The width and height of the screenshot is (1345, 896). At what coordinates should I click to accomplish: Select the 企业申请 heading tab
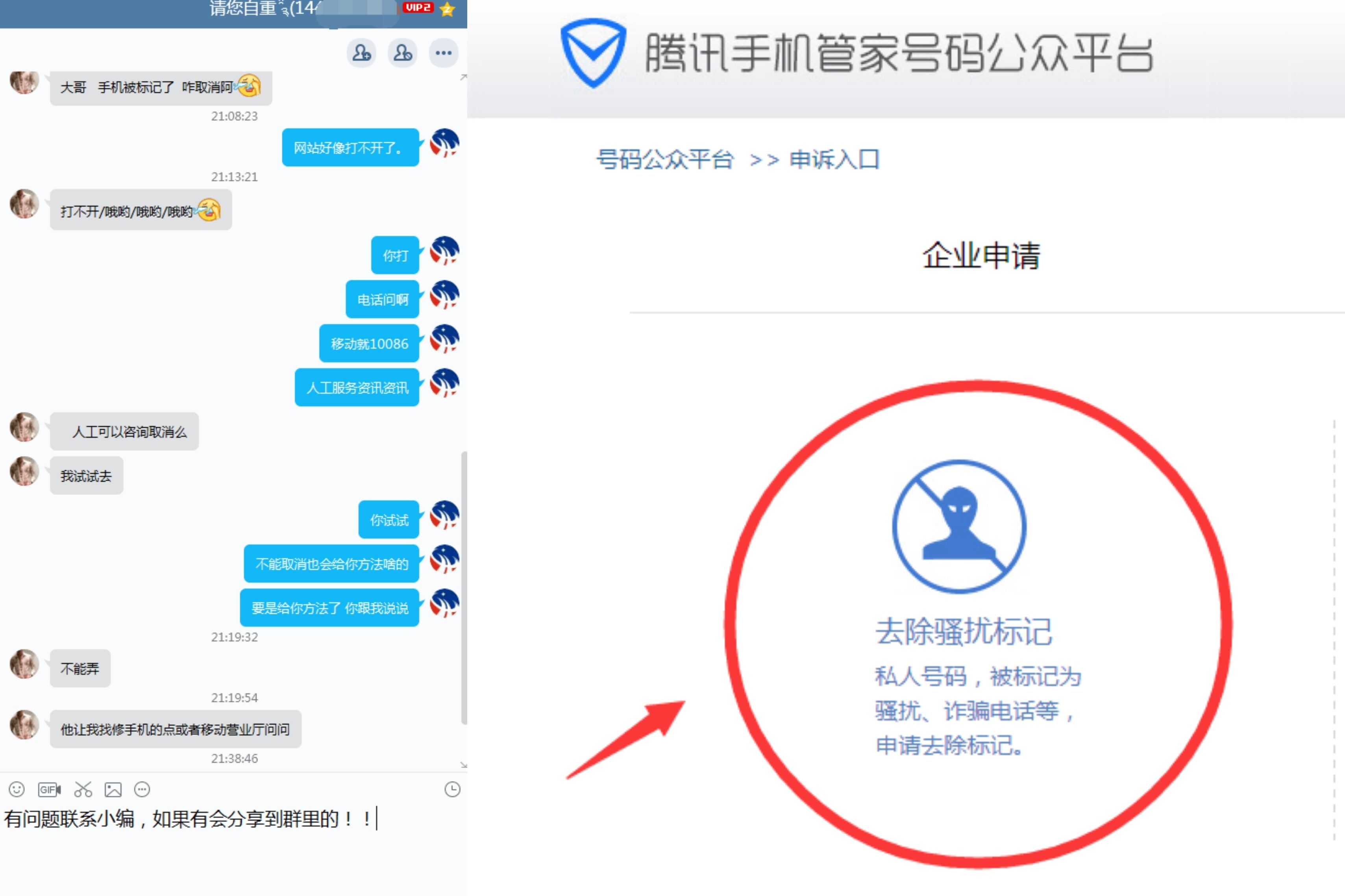point(981,255)
